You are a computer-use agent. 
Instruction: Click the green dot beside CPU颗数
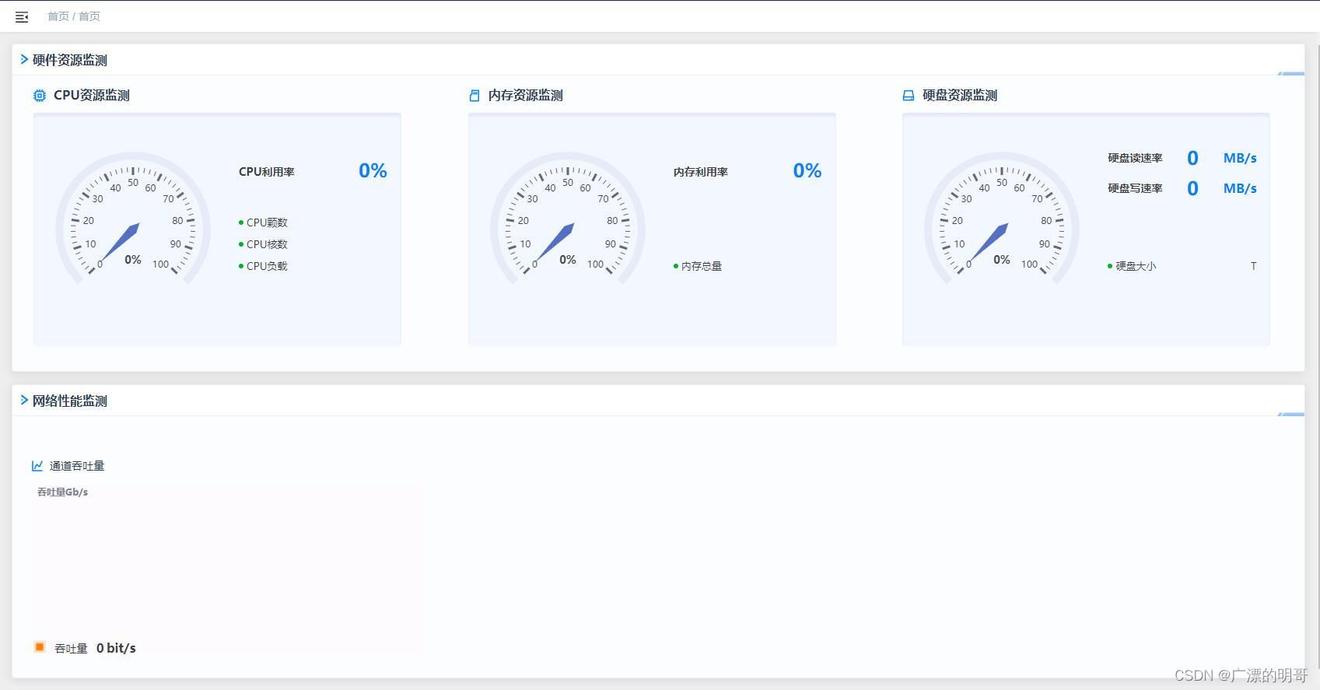241,223
